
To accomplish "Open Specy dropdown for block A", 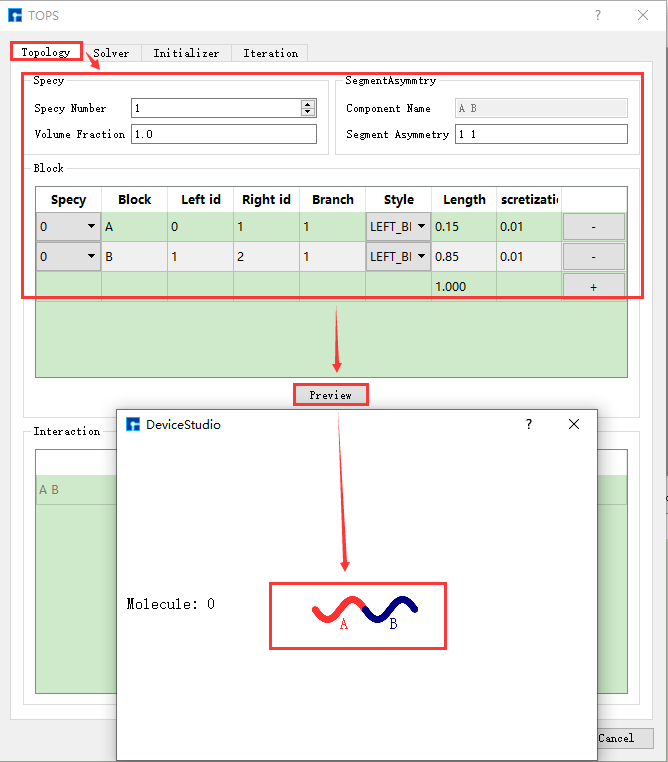I will (91, 227).
